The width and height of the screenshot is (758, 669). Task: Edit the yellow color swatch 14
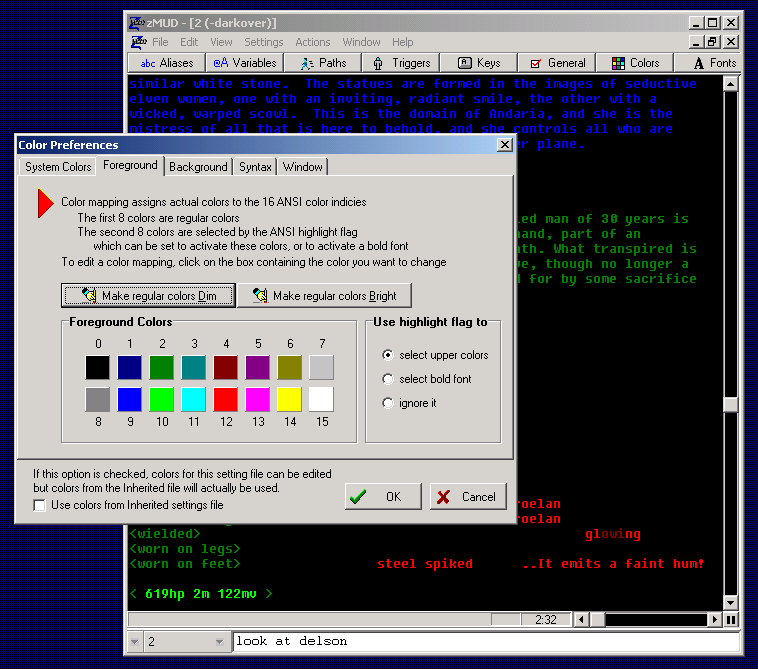tap(289, 399)
